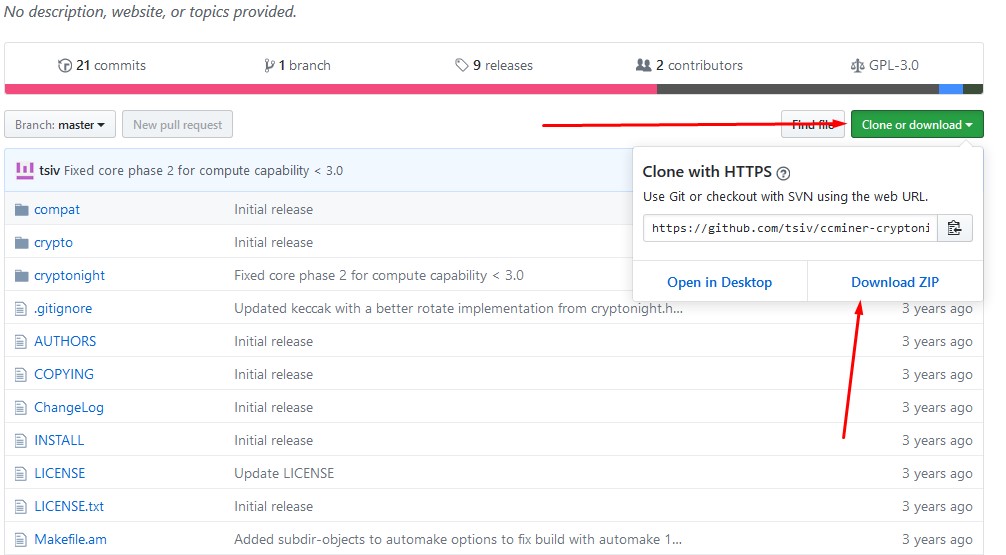The width and height of the screenshot is (1006, 555).
Task: Open the LICENSE file
Action: tap(60, 474)
